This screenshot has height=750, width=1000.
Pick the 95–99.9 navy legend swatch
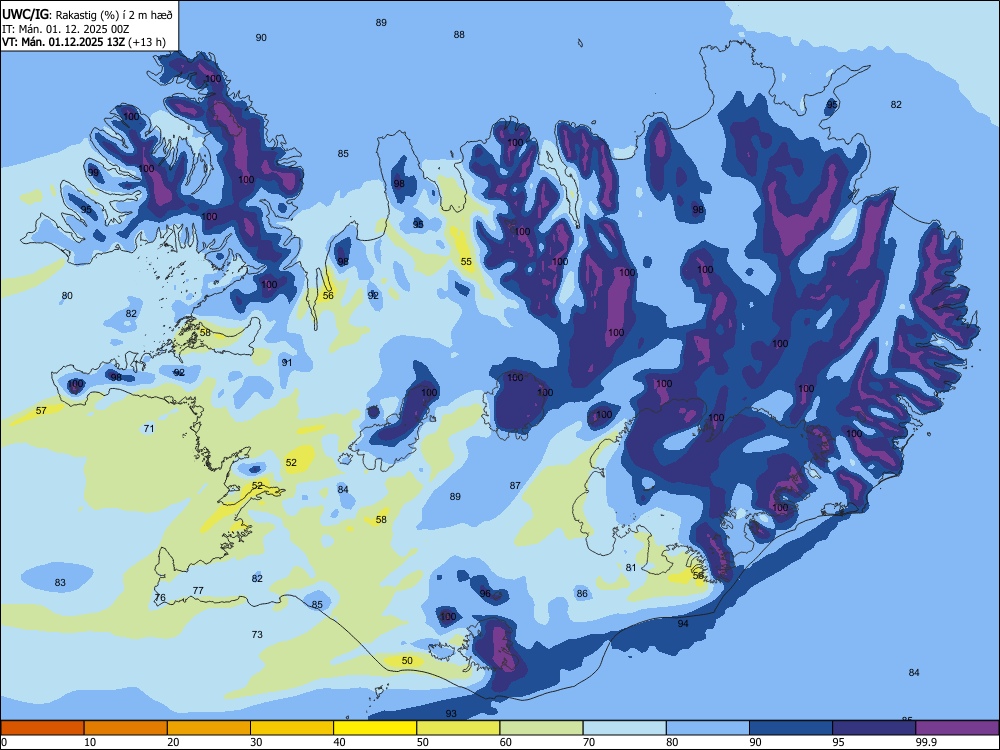[x=874, y=728]
